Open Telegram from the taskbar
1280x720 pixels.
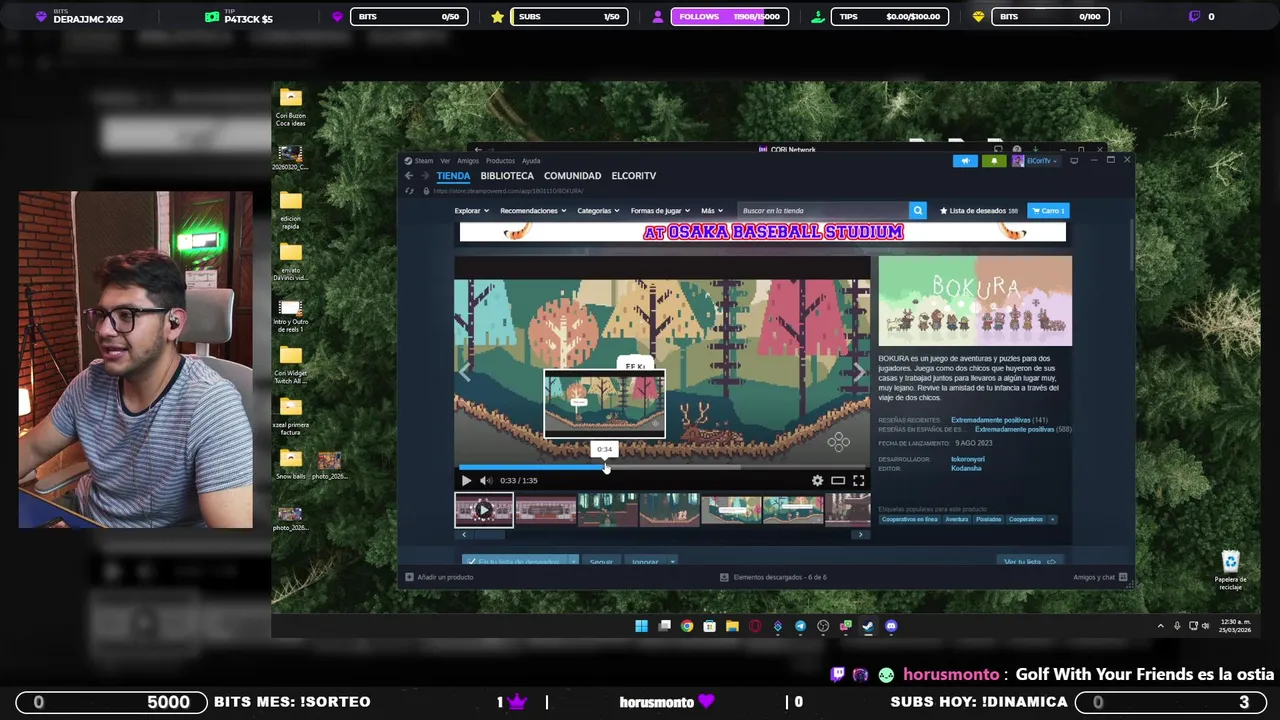(x=800, y=626)
